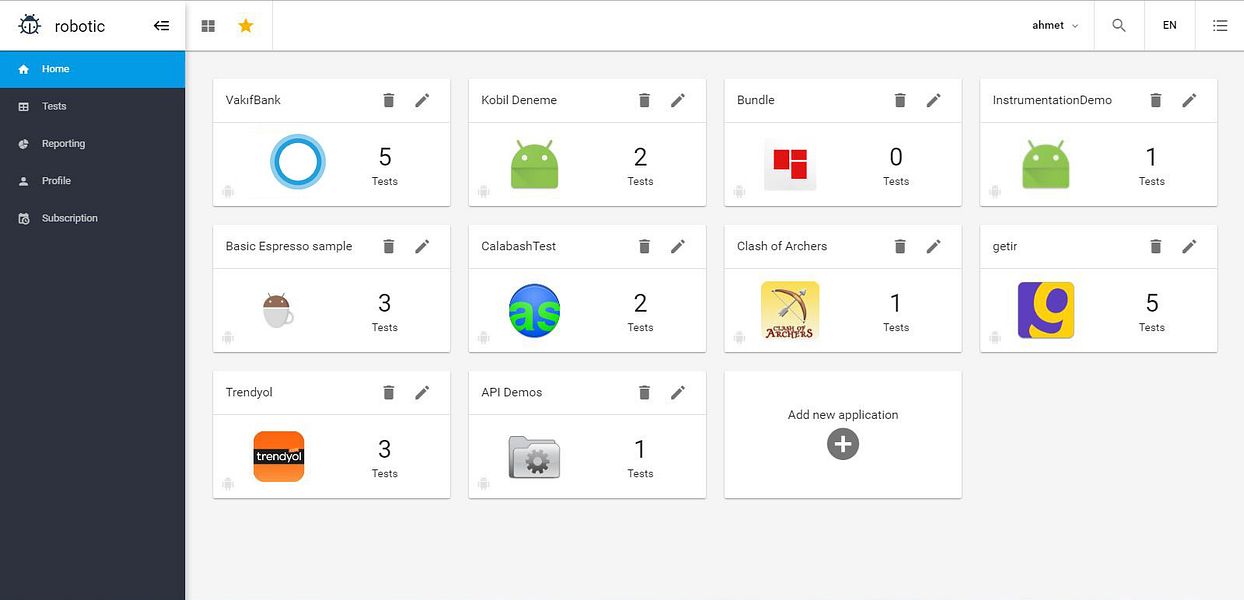Click the CalabashTest card title
The height and width of the screenshot is (600, 1244).
click(519, 246)
